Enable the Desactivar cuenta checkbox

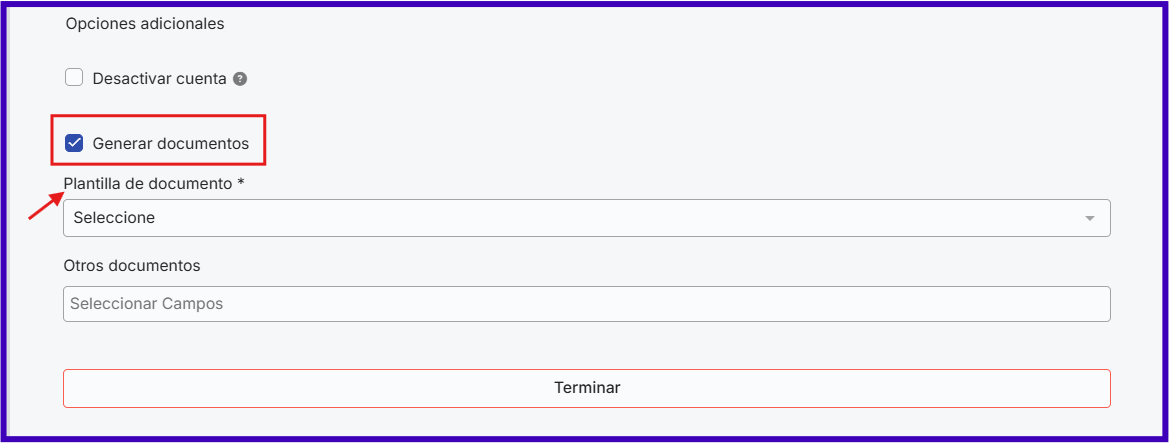point(74,78)
